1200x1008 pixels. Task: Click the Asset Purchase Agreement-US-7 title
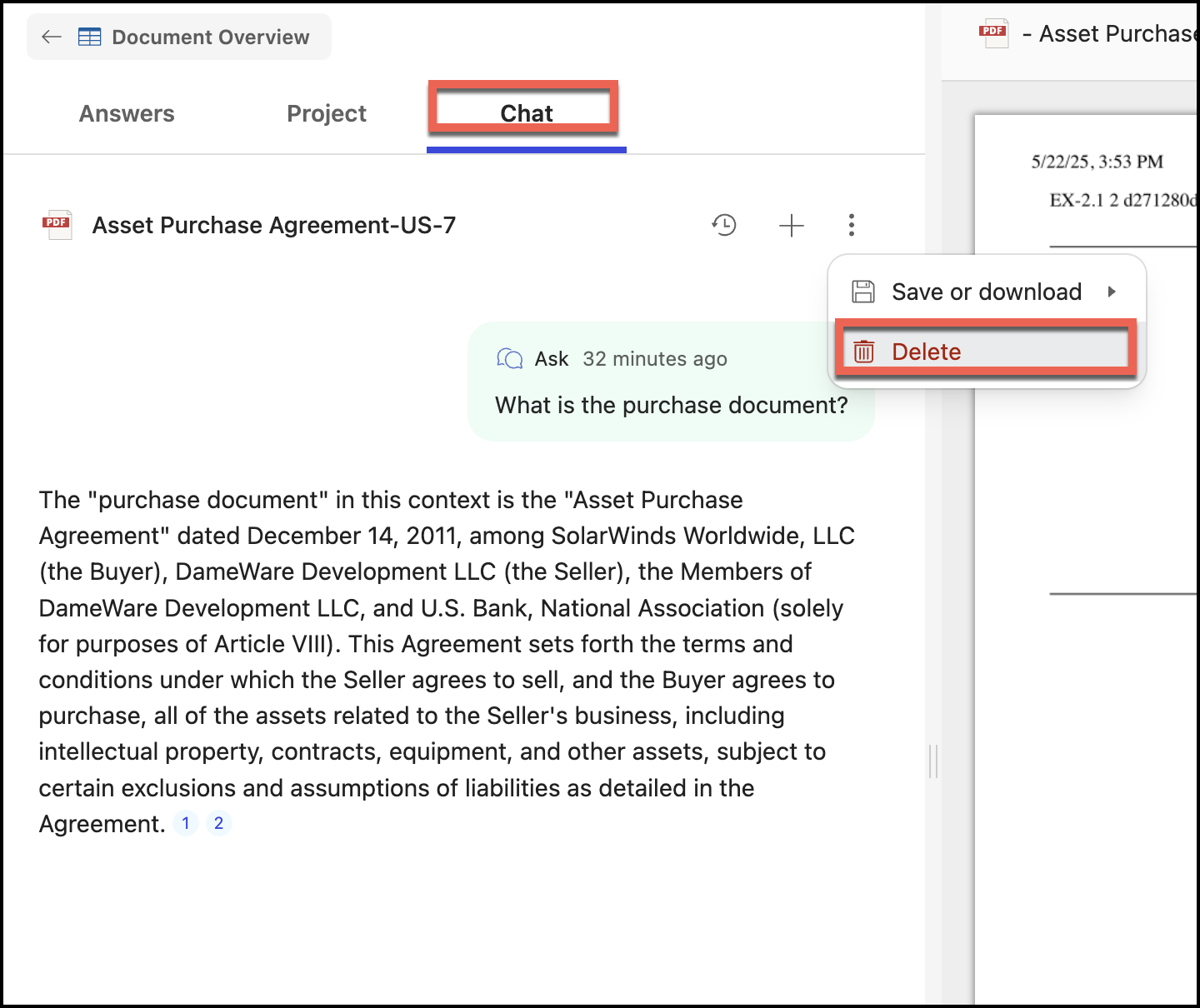[274, 225]
